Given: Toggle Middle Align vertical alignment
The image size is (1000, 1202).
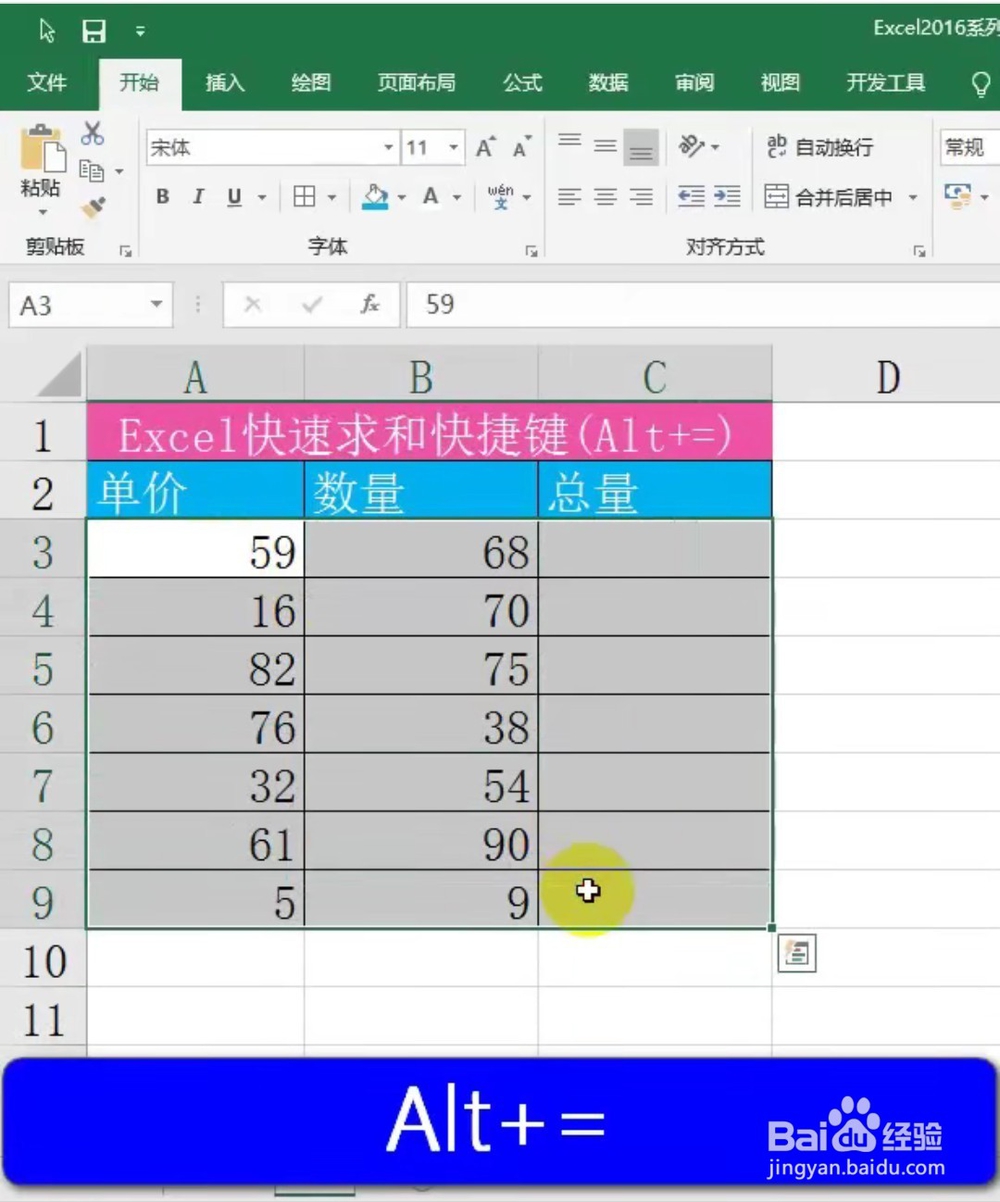Looking at the screenshot, I should click(605, 147).
